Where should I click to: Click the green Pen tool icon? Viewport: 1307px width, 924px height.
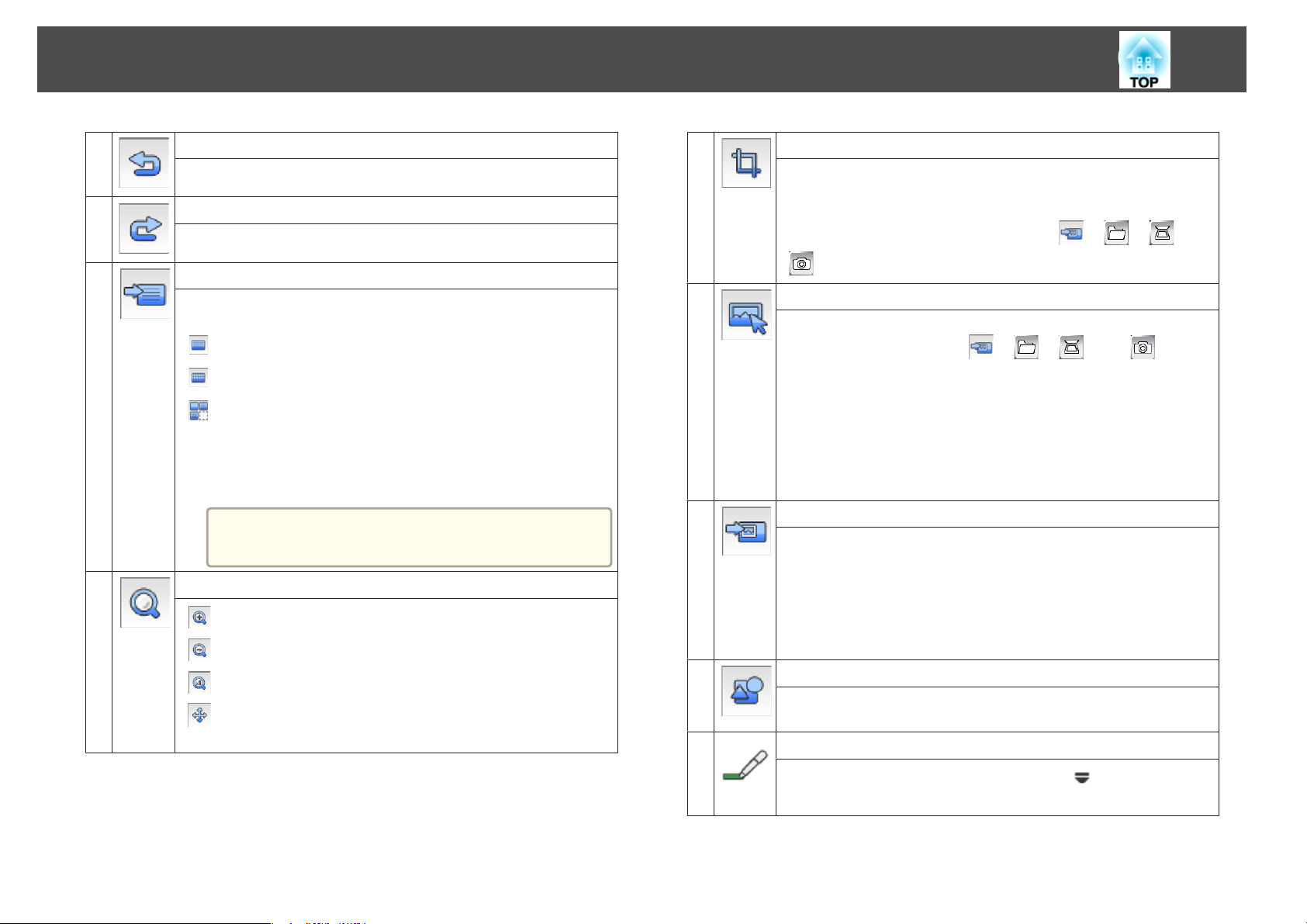[745, 766]
